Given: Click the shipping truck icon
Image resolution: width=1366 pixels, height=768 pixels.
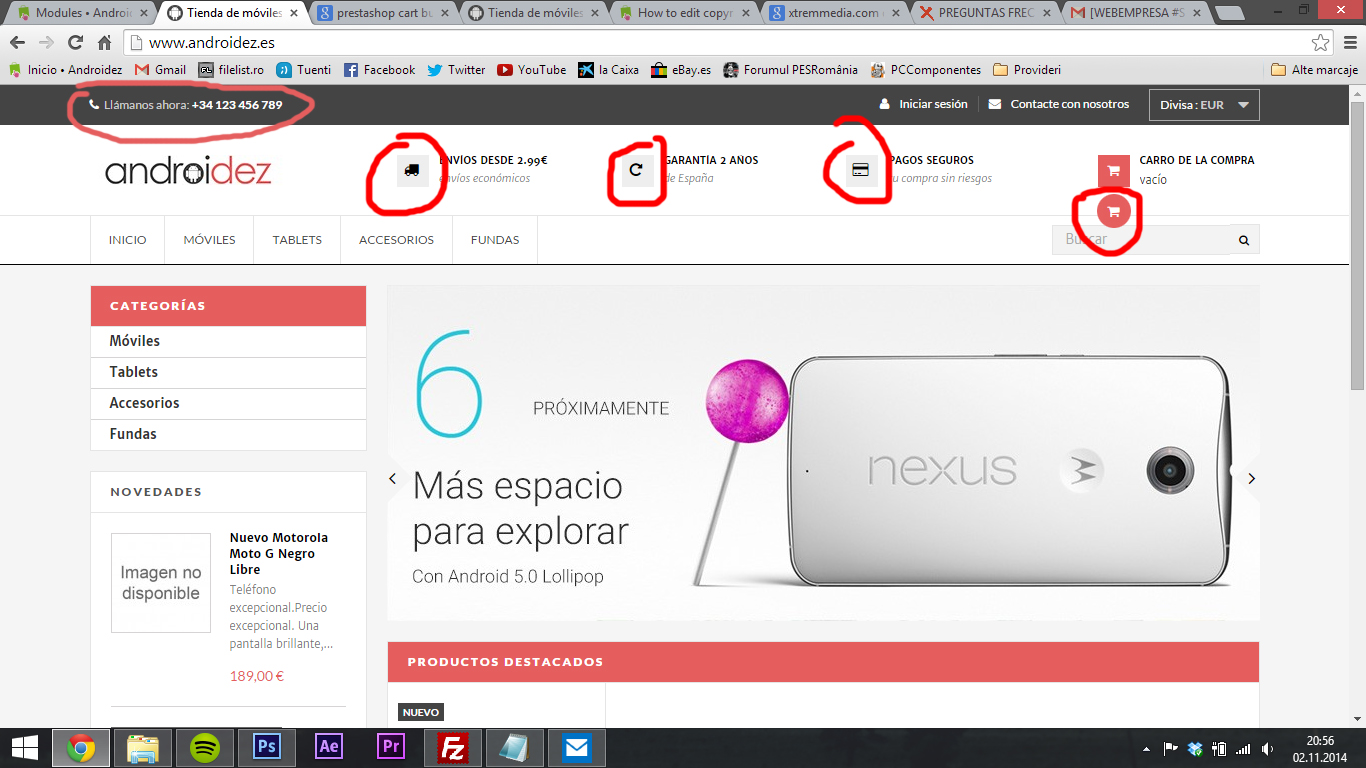Looking at the screenshot, I should (x=412, y=170).
